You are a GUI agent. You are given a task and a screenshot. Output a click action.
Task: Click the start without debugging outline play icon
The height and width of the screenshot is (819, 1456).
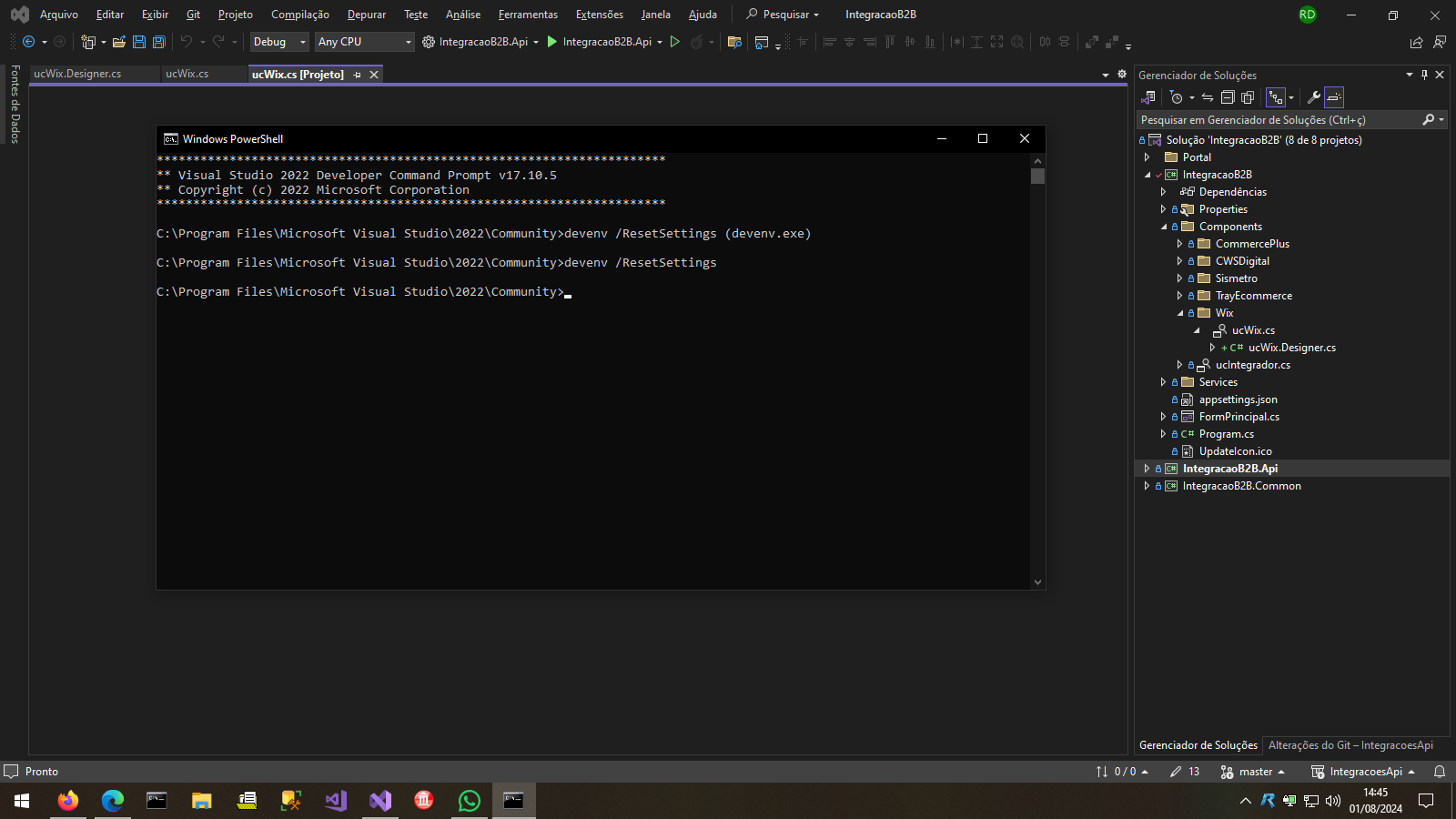tap(675, 42)
